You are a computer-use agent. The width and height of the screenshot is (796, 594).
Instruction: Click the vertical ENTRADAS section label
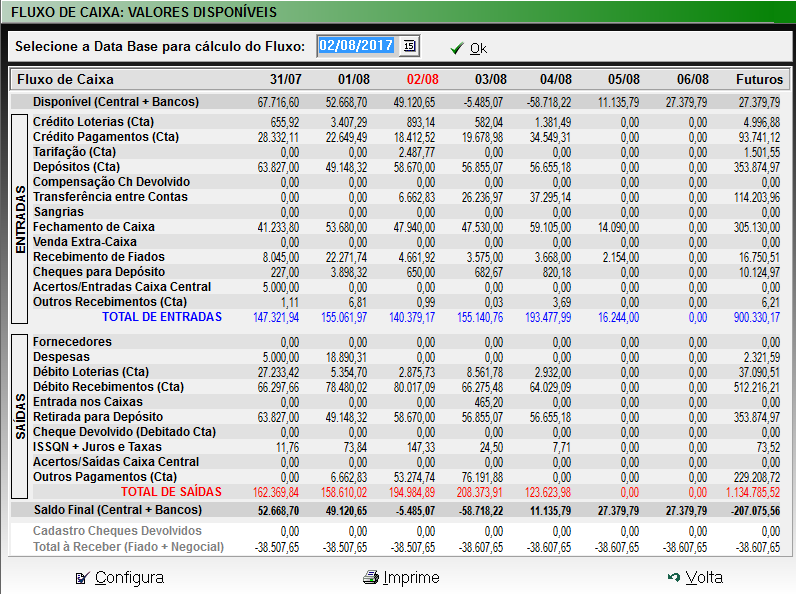20,219
